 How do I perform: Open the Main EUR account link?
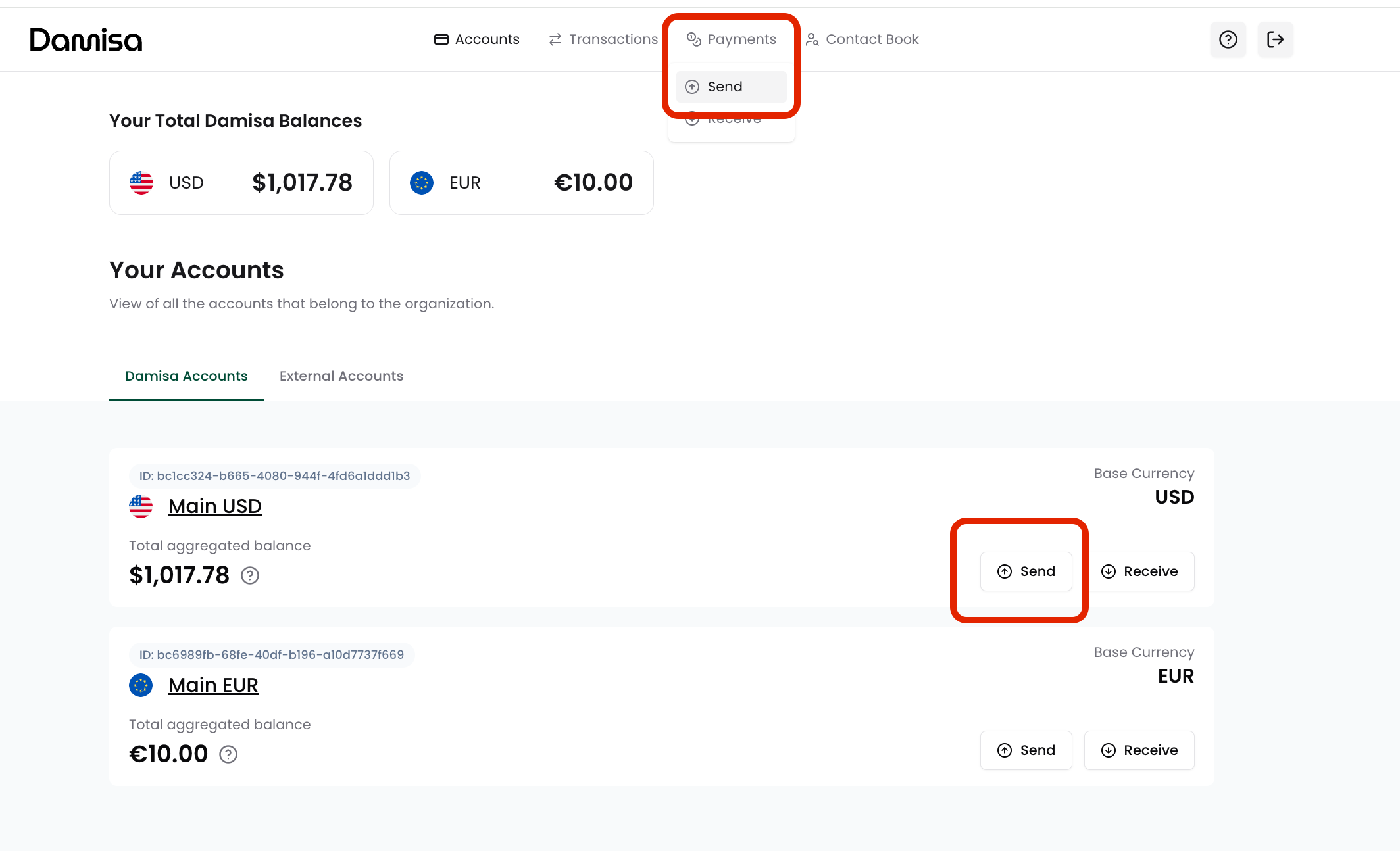(x=213, y=685)
